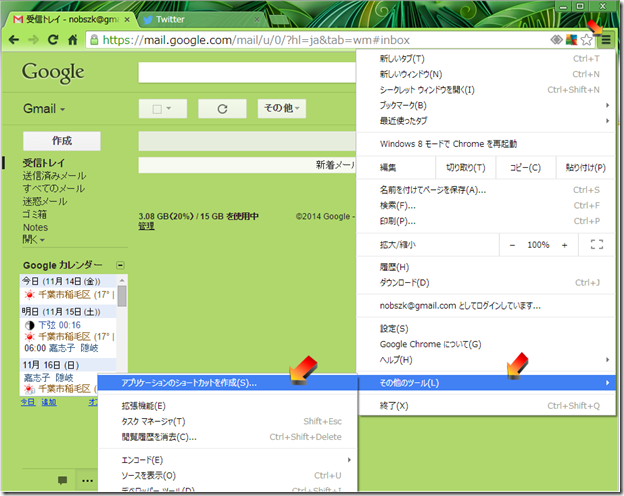Click 貼り付け(P) in the edit row

[585, 168]
